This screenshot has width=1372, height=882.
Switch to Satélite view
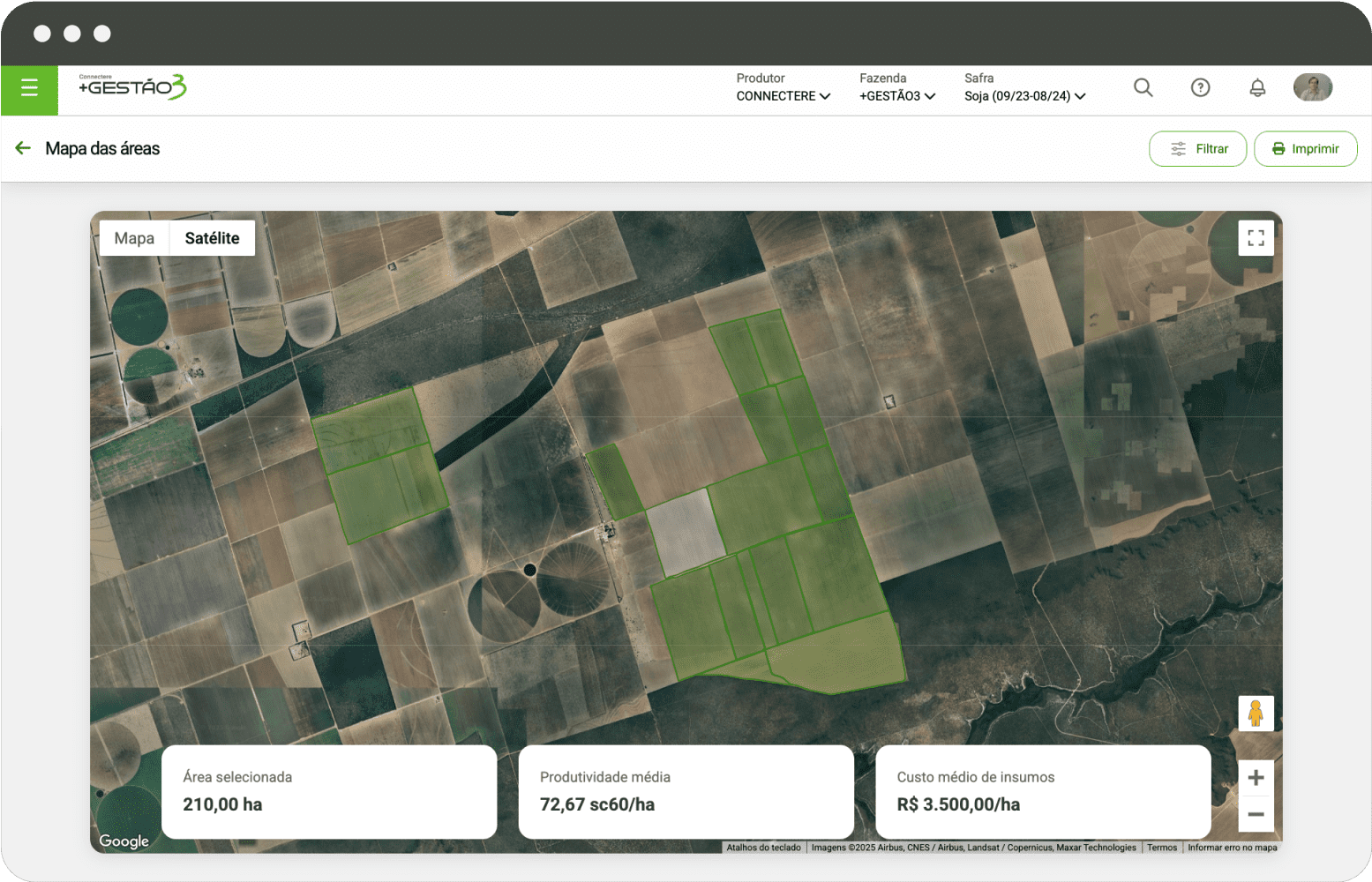(212, 238)
